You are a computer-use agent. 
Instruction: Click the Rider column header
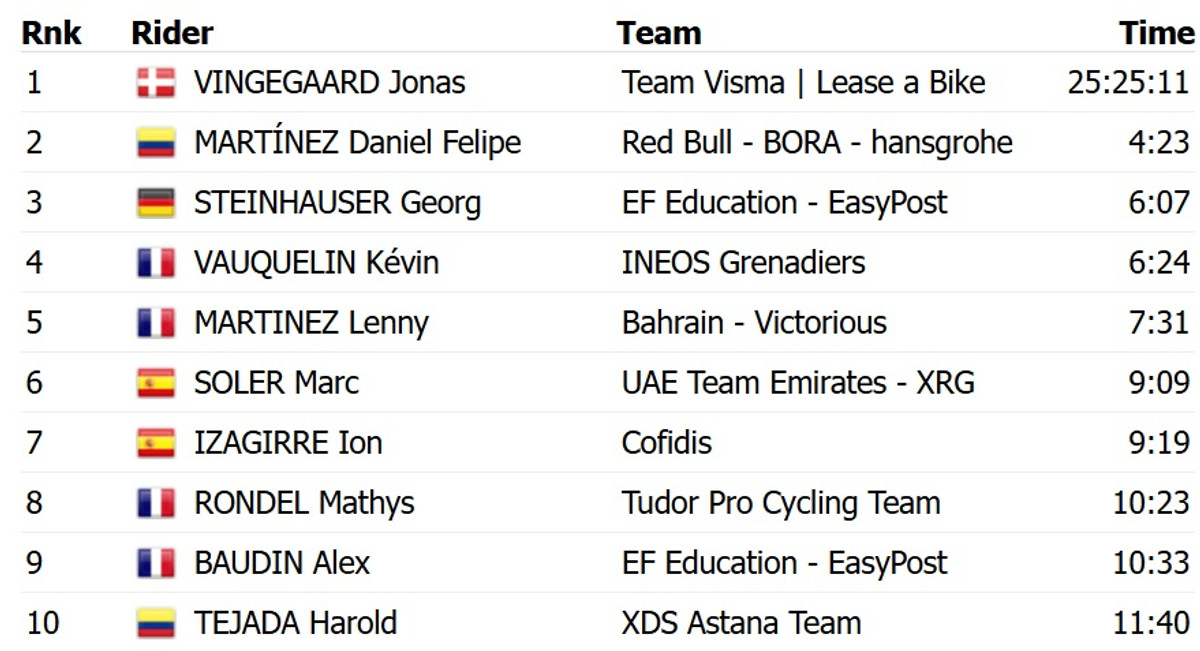[172, 32]
